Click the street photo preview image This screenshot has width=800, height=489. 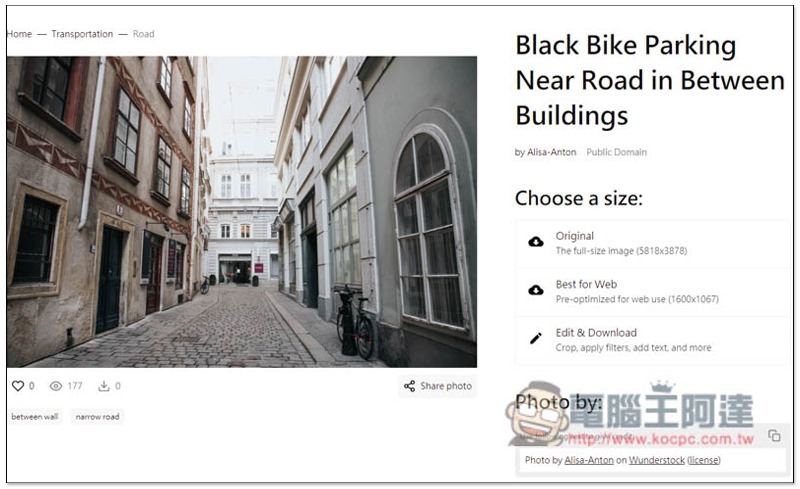point(242,212)
